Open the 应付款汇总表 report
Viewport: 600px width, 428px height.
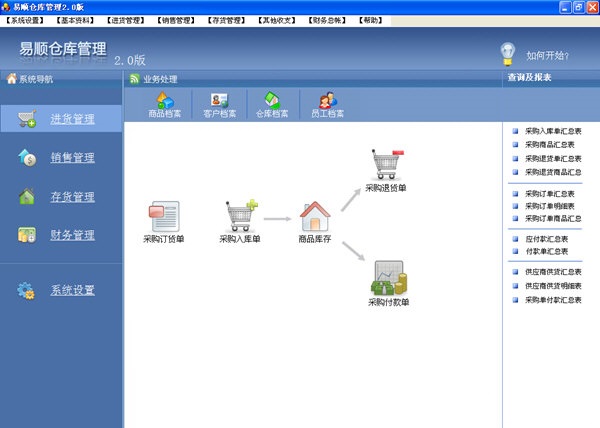(x=546, y=239)
